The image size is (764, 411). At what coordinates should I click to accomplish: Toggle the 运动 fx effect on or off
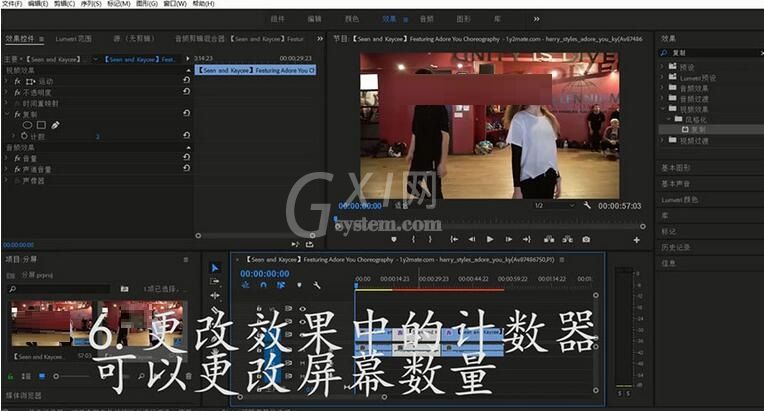click(x=18, y=81)
